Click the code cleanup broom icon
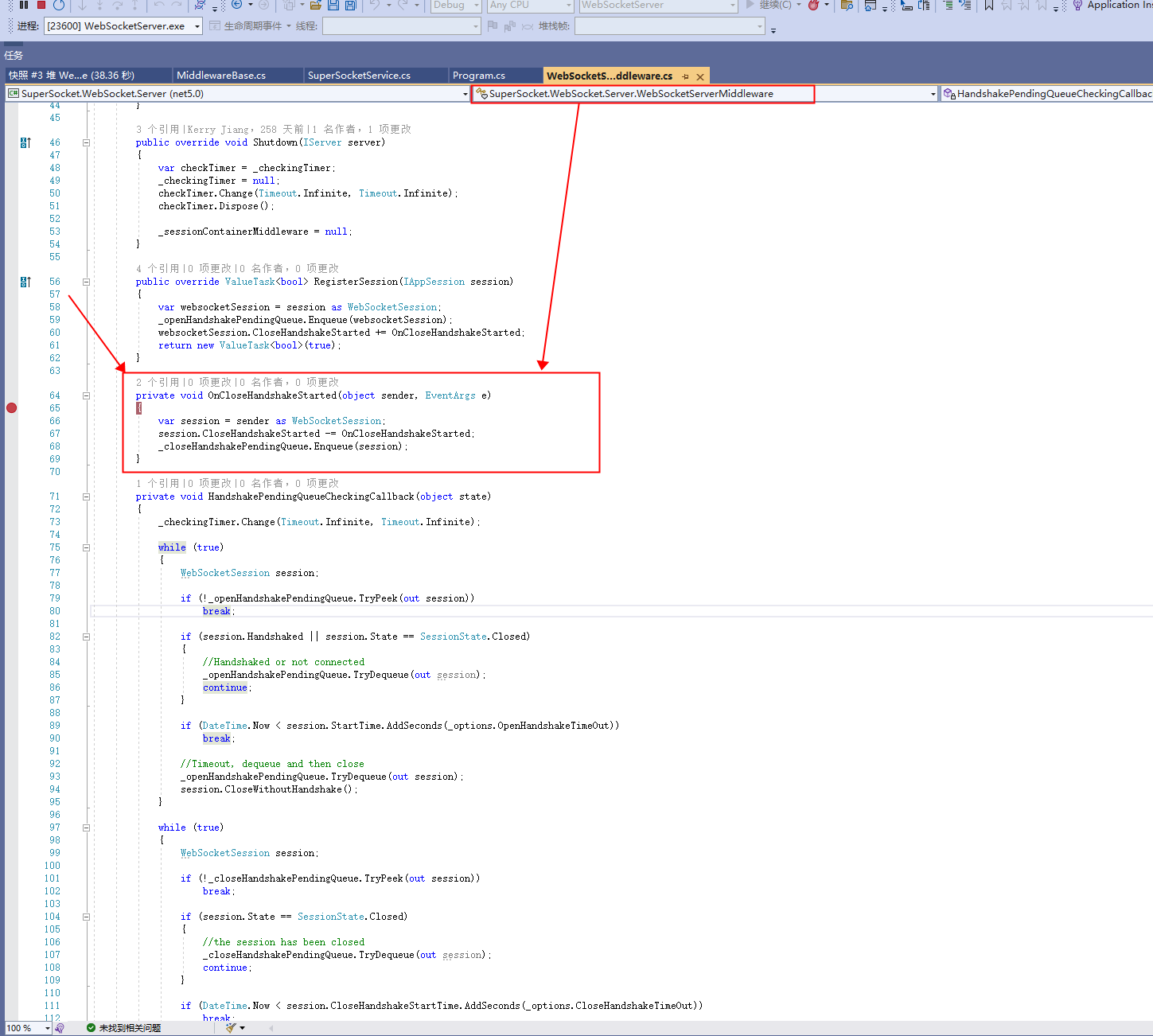1153x1036 pixels. pos(231,1028)
